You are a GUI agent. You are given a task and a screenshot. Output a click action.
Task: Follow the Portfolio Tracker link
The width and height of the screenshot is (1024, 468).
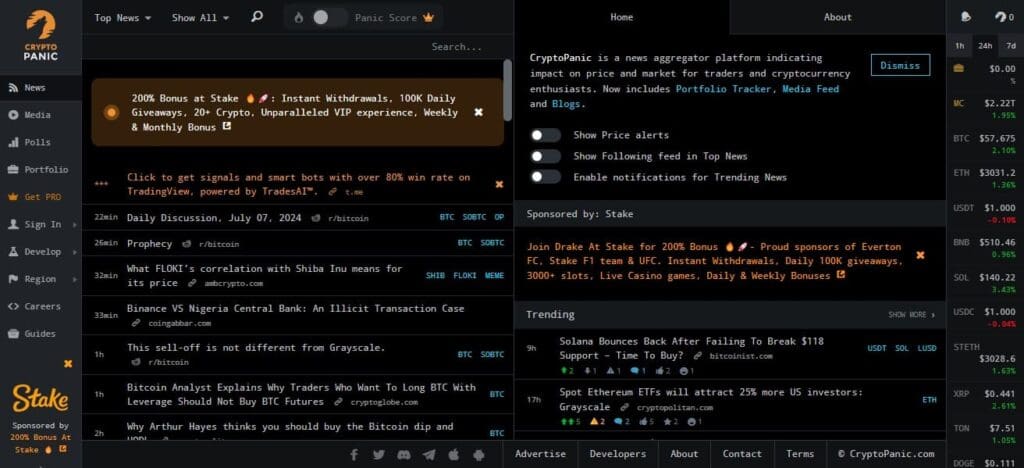pos(725,89)
